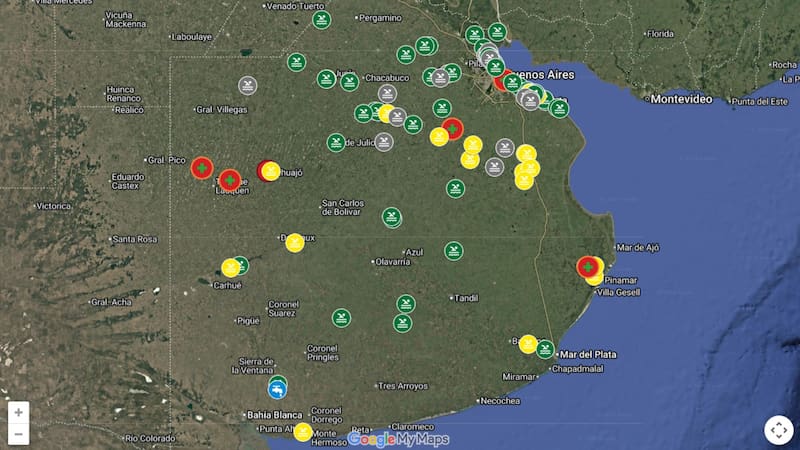Viewport: 800px width, 450px height.
Task: Click the yellow marker near Monte Hermoso
Action: click(303, 431)
